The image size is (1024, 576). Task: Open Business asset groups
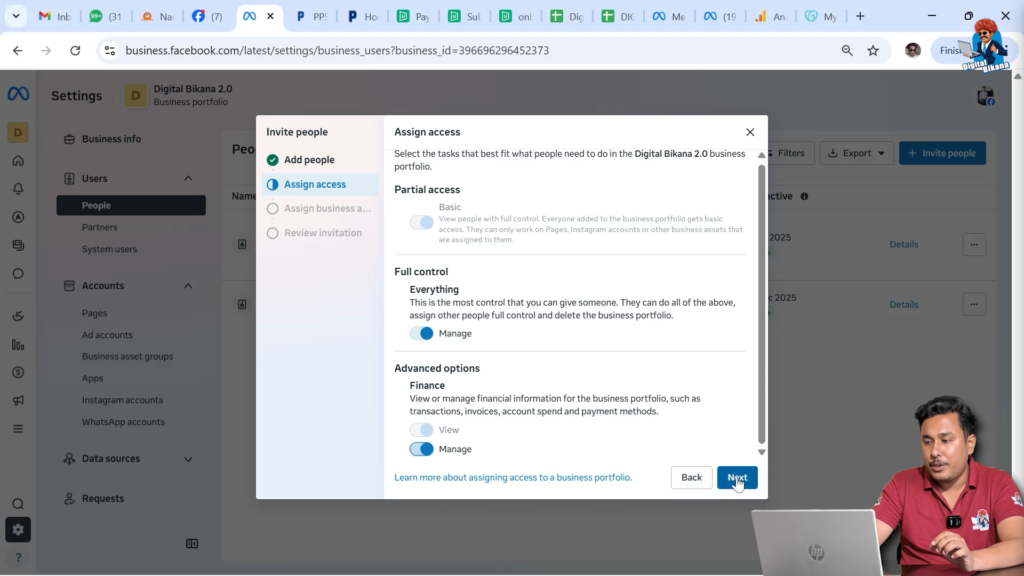point(127,356)
